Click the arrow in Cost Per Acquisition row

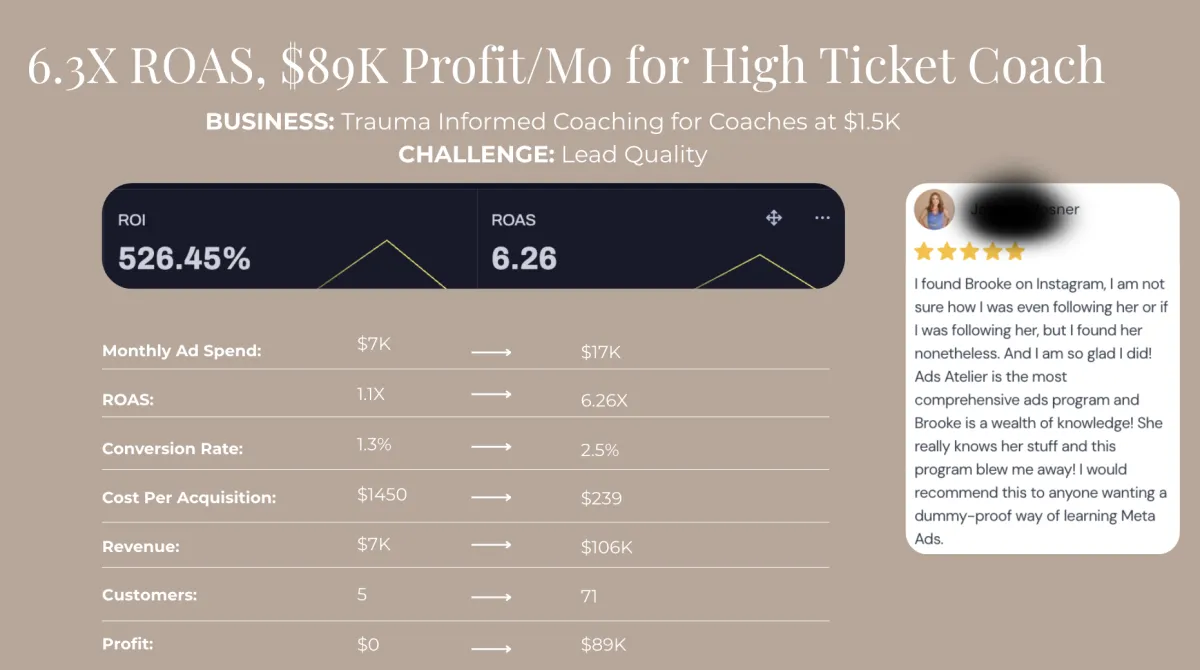pos(491,497)
